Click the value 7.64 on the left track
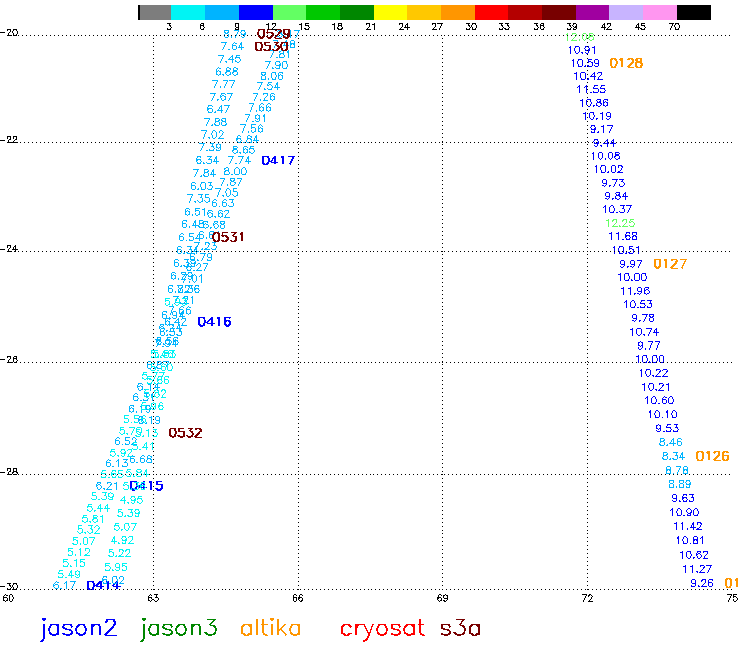 tap(232, 46)
